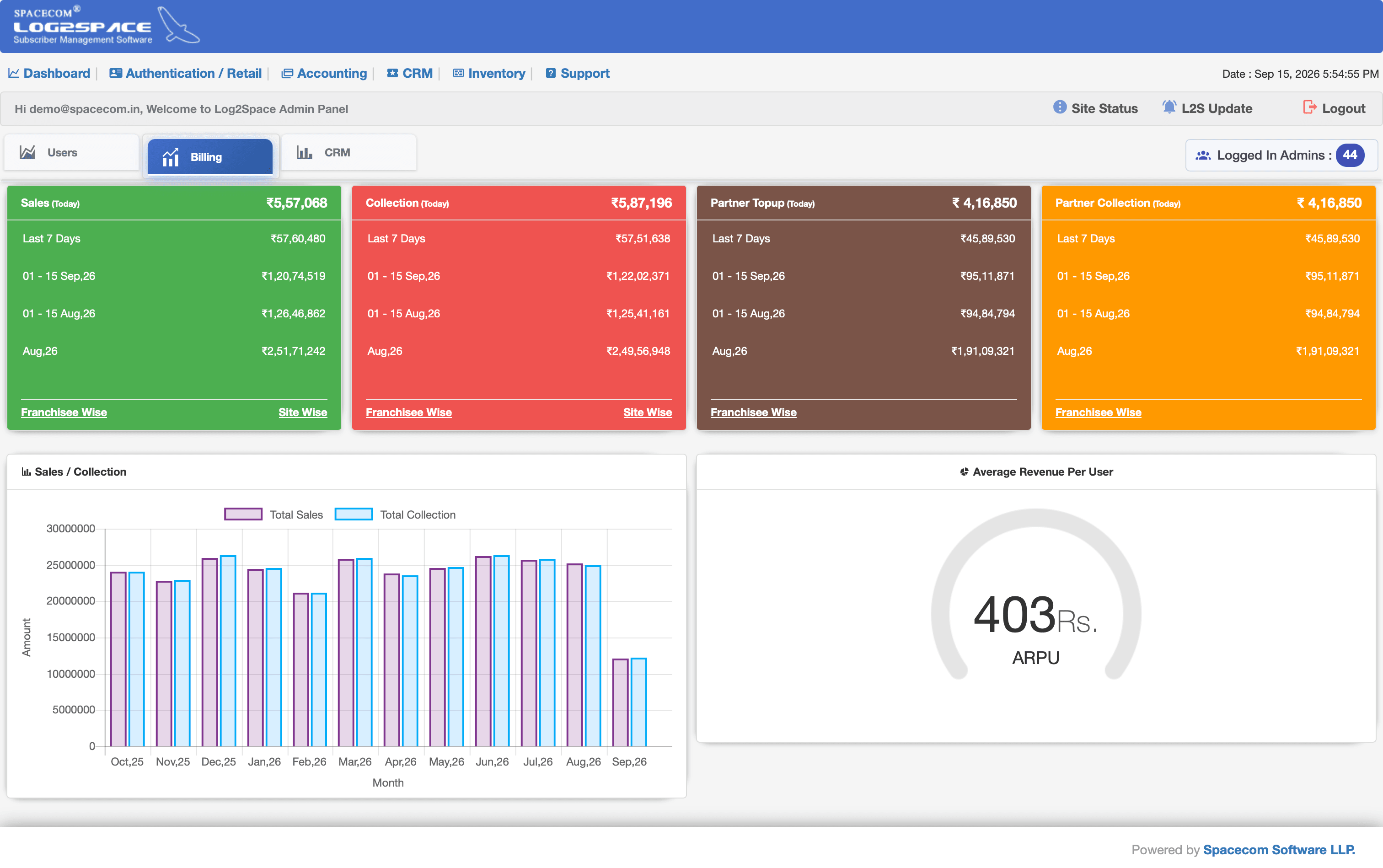Viewport: 1383px width, 868px height.
Task: Click the Collection Today amount ₹5,87,196
Action: point(642,203)
